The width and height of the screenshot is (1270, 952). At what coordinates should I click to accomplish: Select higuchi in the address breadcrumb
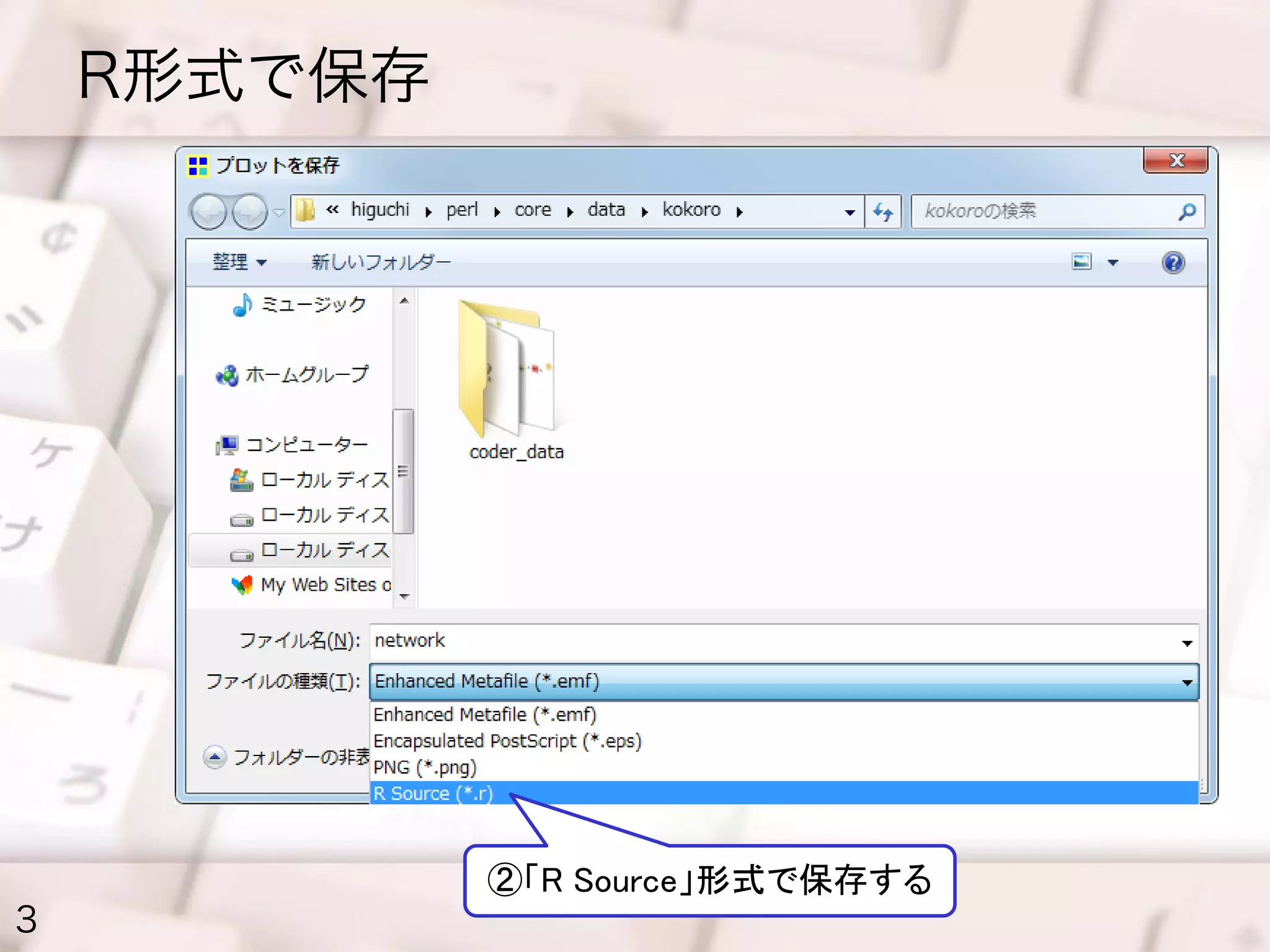coord(380,209)
